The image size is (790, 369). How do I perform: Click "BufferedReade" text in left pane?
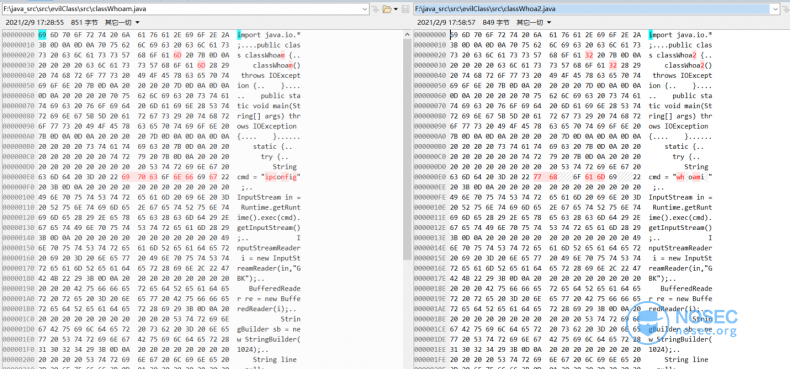click(275, 288)
